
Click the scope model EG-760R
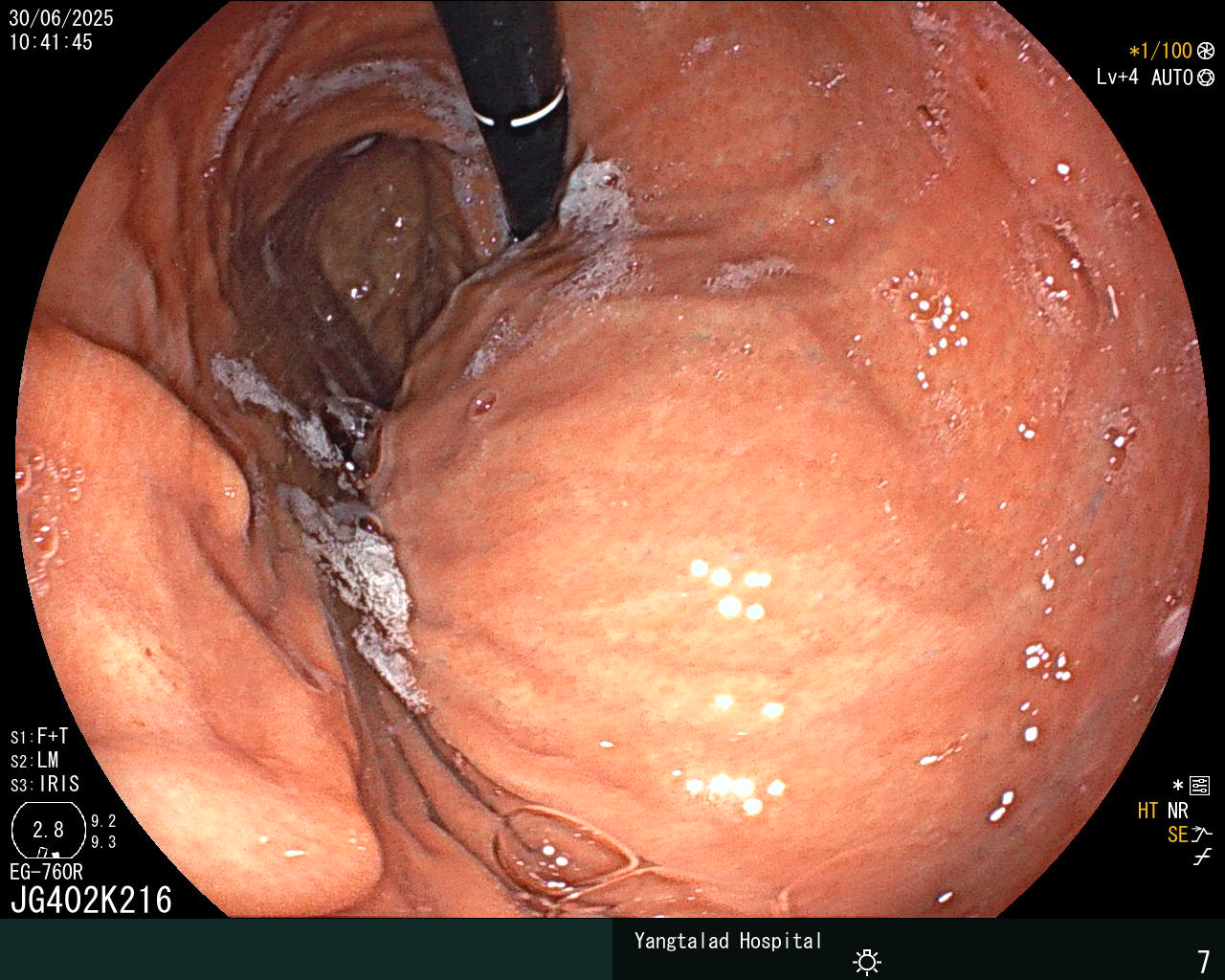click(x=46, y=872)
